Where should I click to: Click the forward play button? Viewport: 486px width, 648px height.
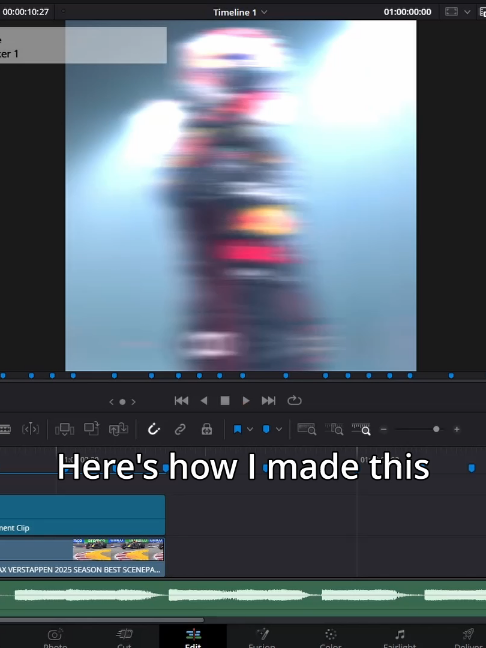coord(246,400)
